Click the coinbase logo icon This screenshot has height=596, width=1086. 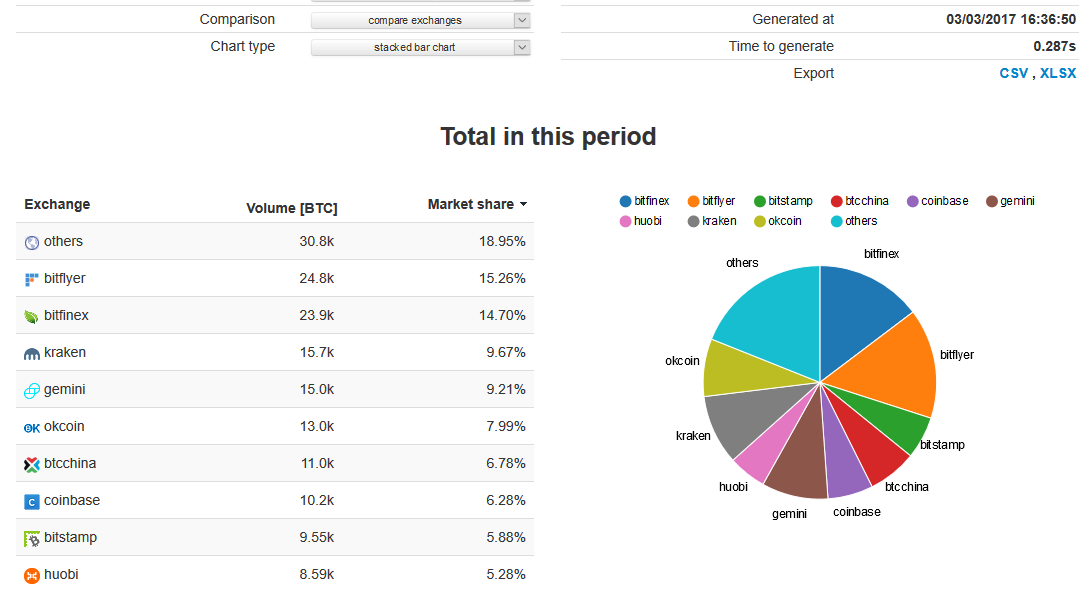[32, 501]
